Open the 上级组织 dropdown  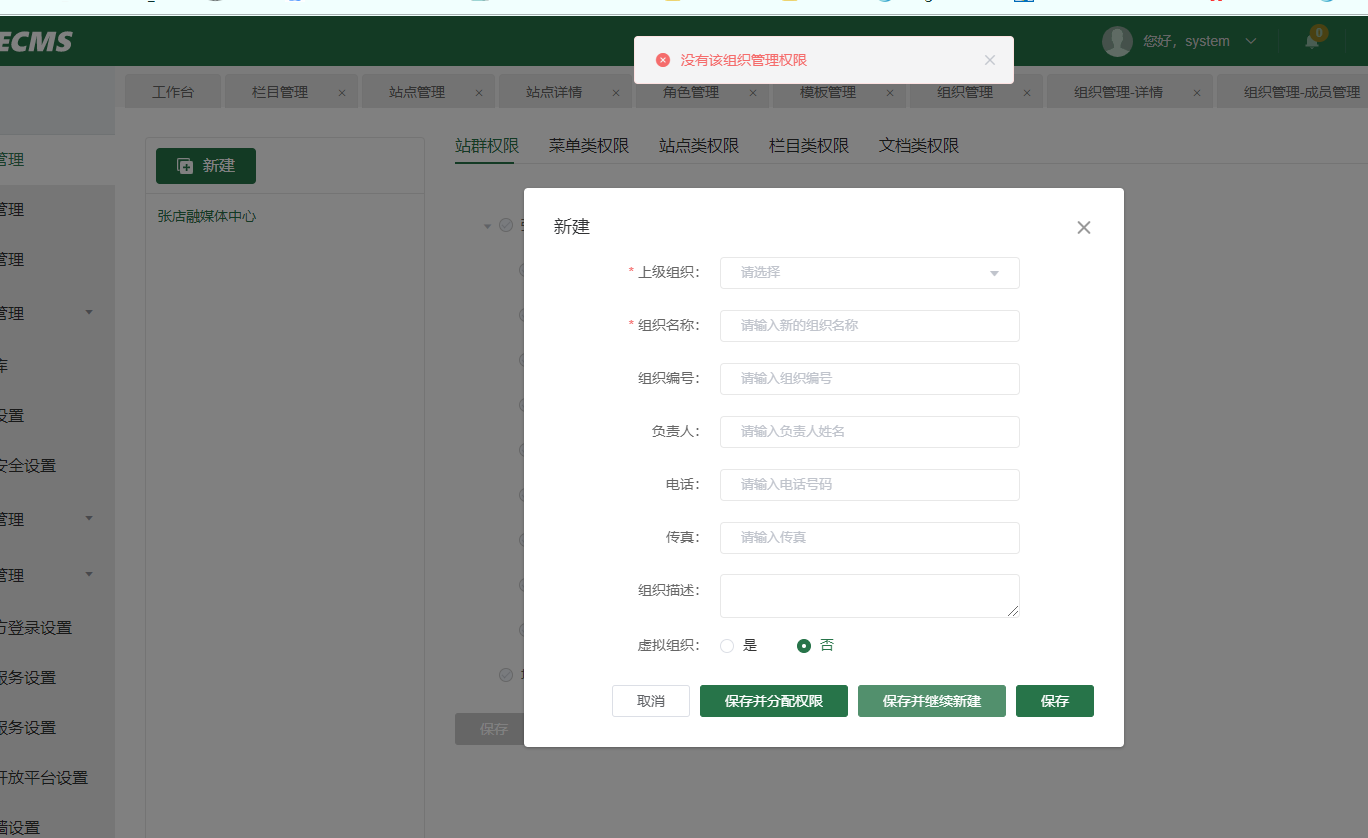[870, 273]
